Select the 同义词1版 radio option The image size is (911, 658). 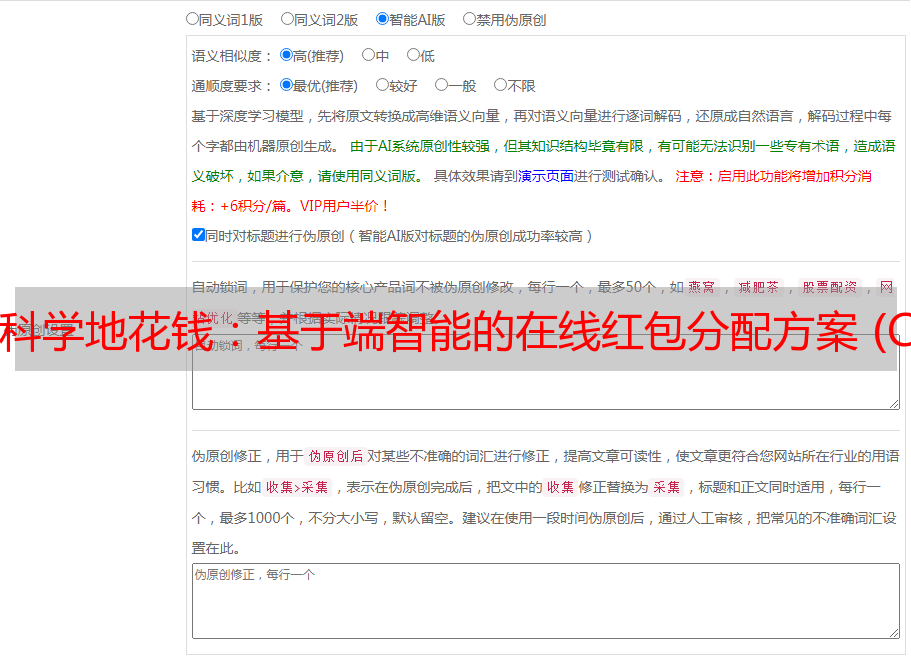point(192,19)
